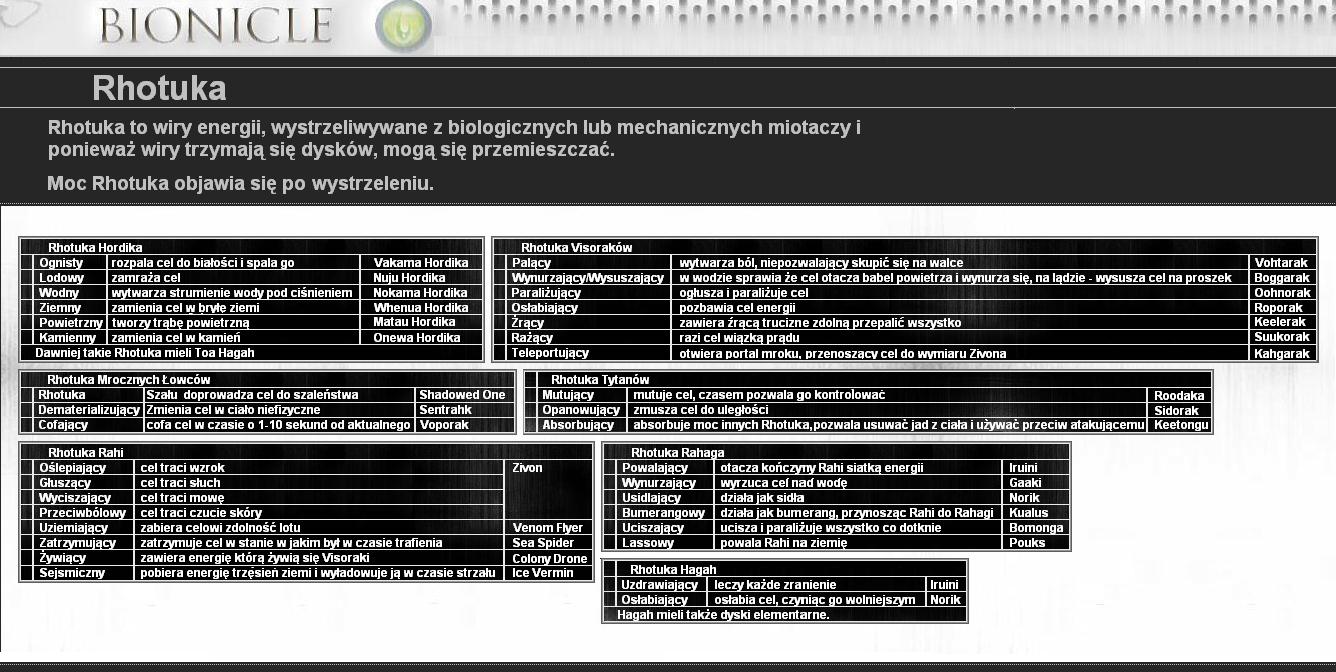Click the Sejsmiczny cell
The image size is (1336, 672).
84,573
